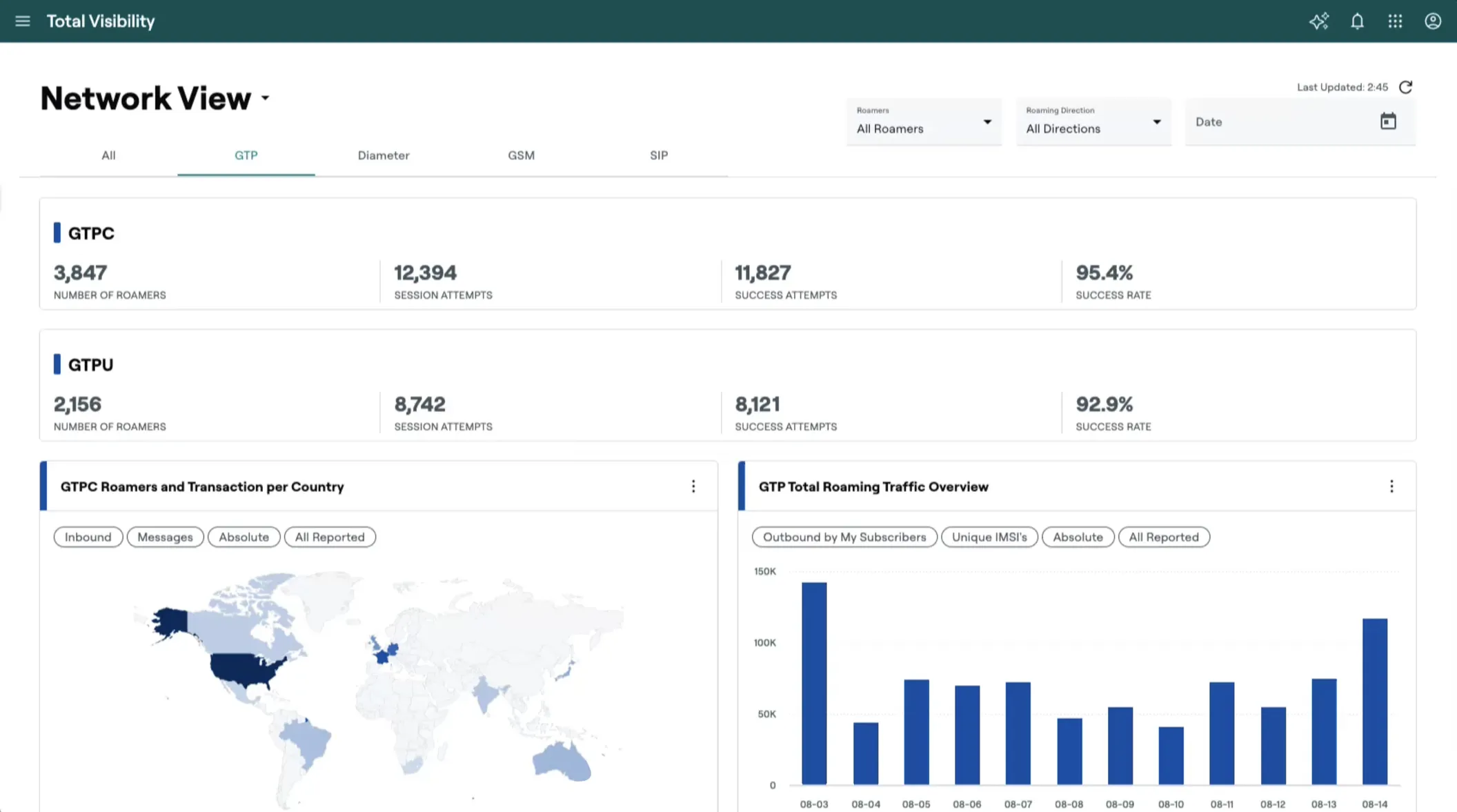
Task: Click map chart's All Reported chip
Action: pos(330,537)
